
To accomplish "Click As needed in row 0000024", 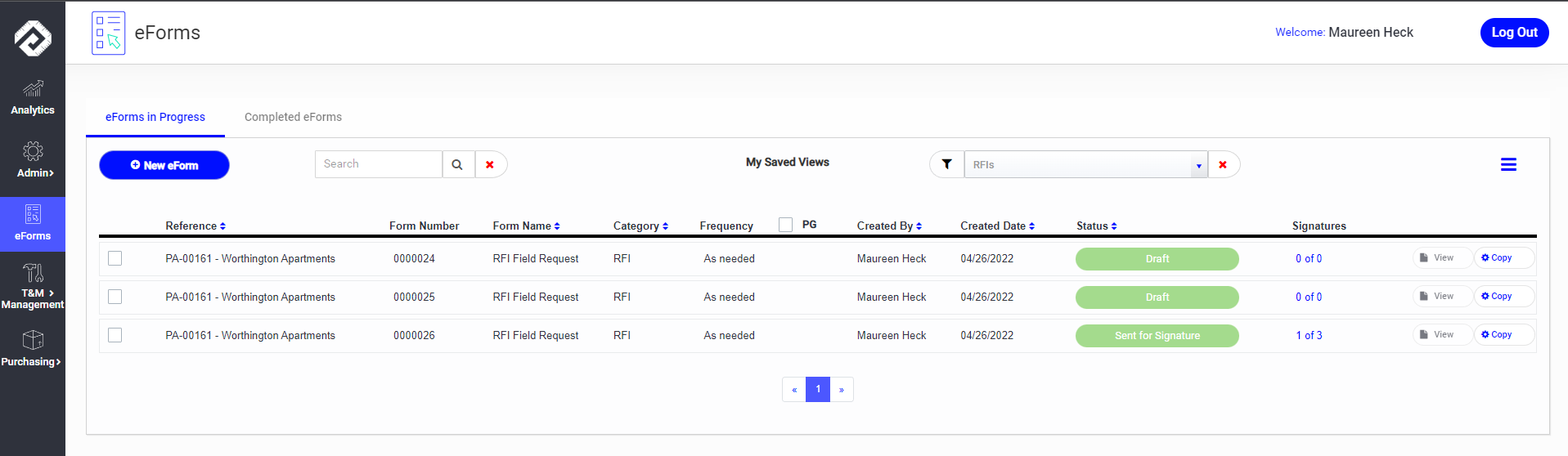I will pyautogui.click(x=730, y=258).
